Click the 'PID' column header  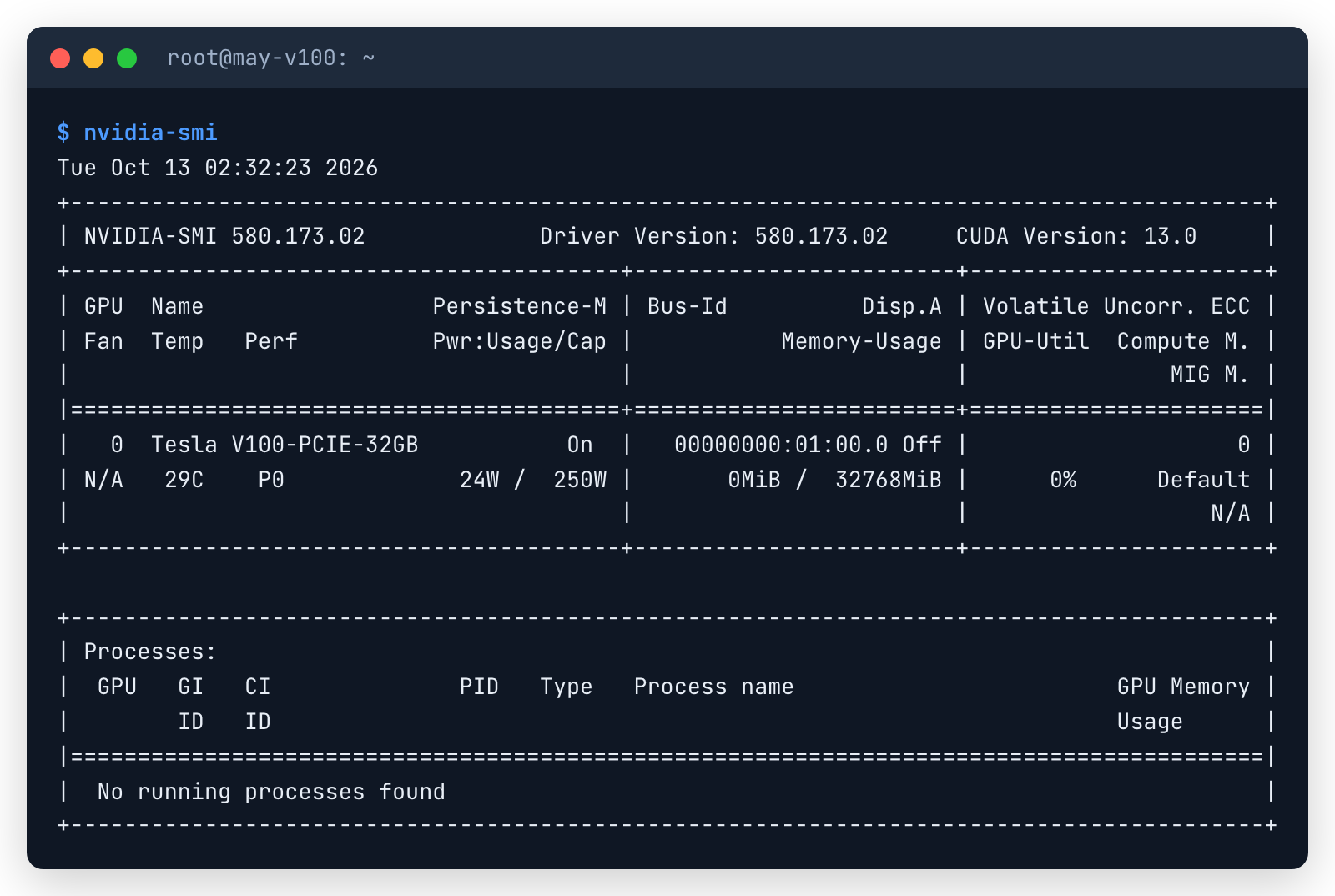[480, 687]
